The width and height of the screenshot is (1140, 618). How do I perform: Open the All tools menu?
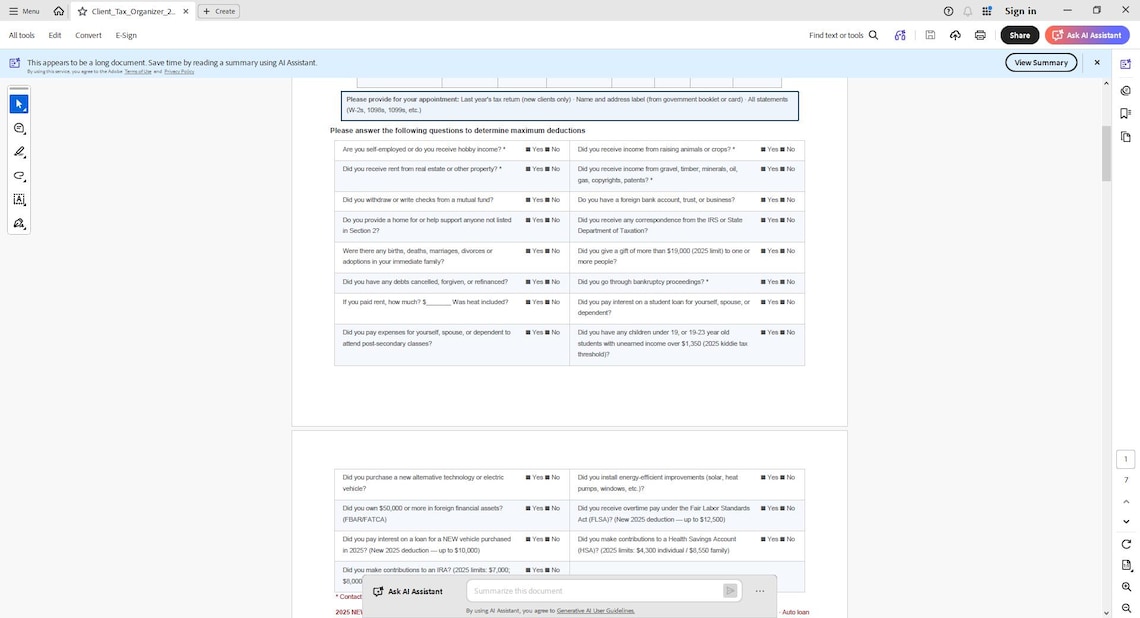22,35
